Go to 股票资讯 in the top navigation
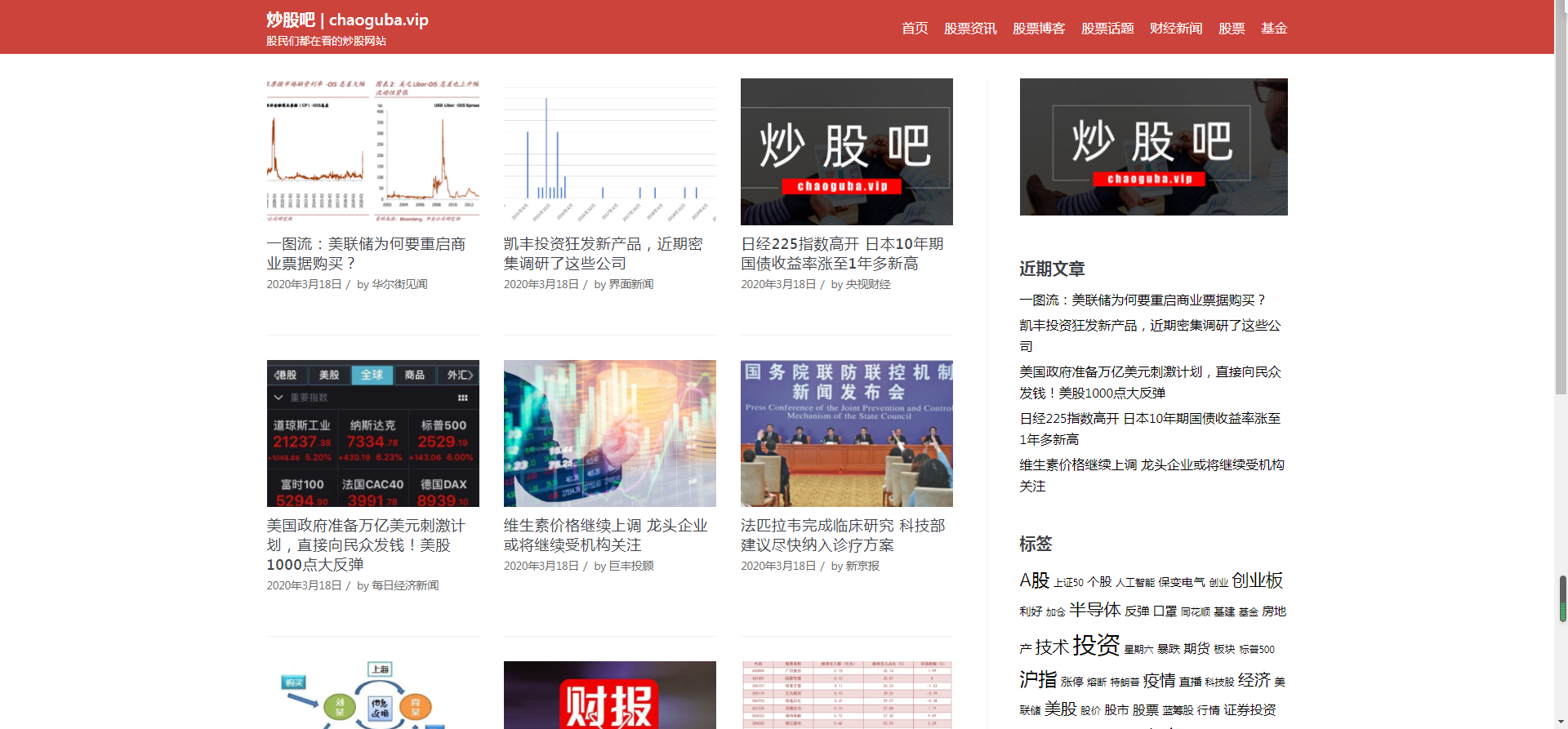 click(970, 29)
